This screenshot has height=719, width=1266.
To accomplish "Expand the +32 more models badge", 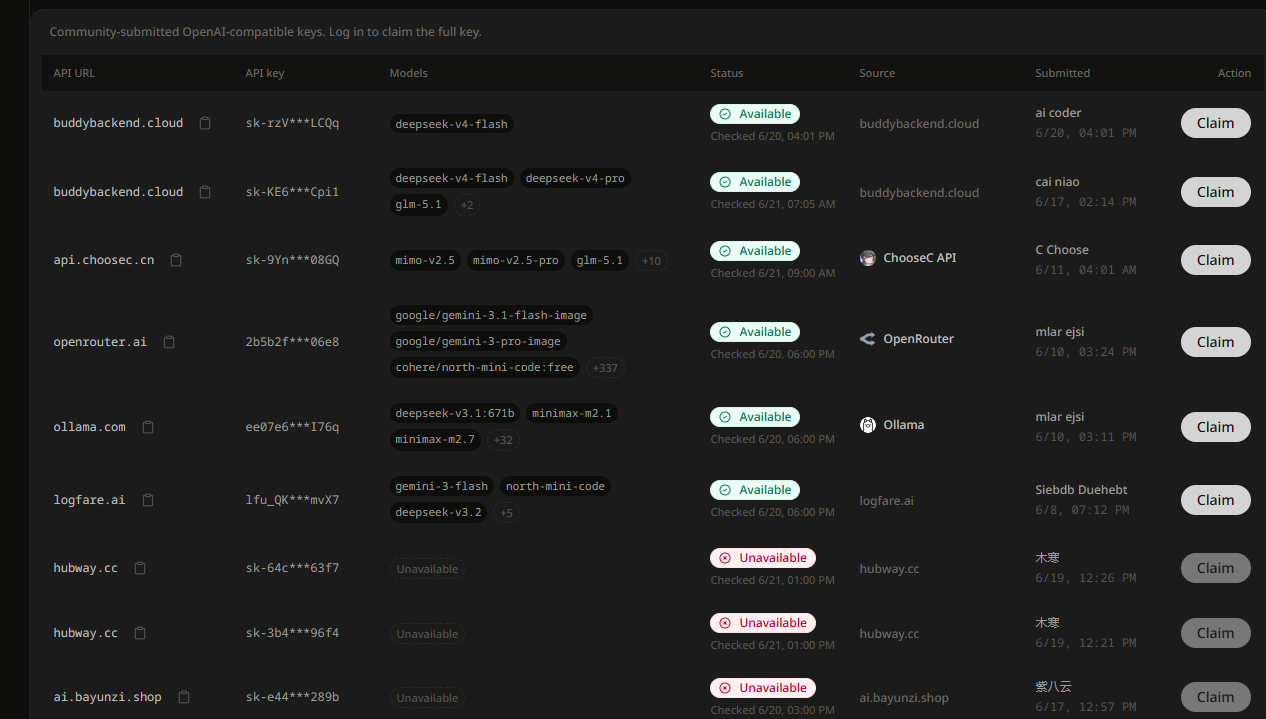I will tap(503, 440).
